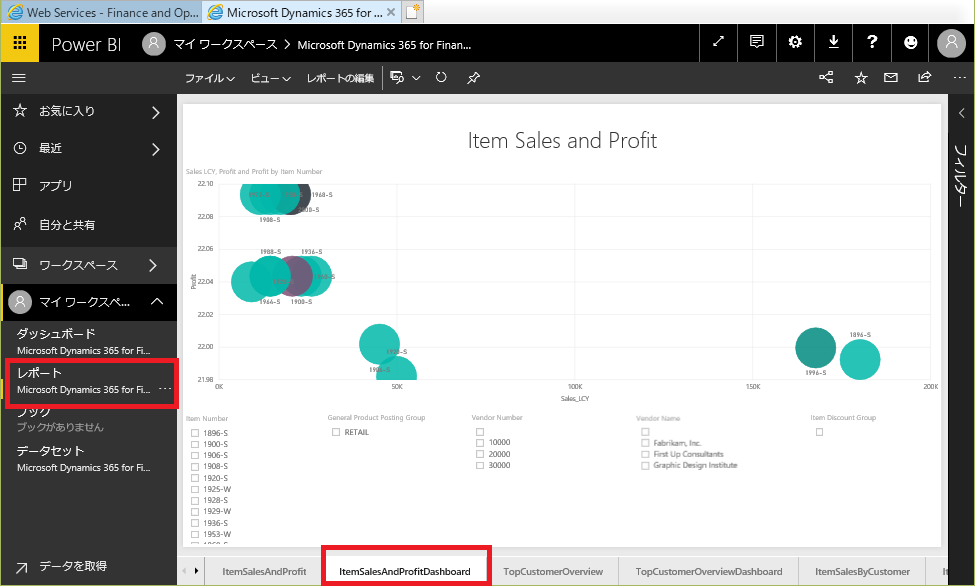Image resolution: width=975 pixels, height=586 pixels.
Task: Open the toolbar more options ellipsis
Action: (x=959, y=78)
